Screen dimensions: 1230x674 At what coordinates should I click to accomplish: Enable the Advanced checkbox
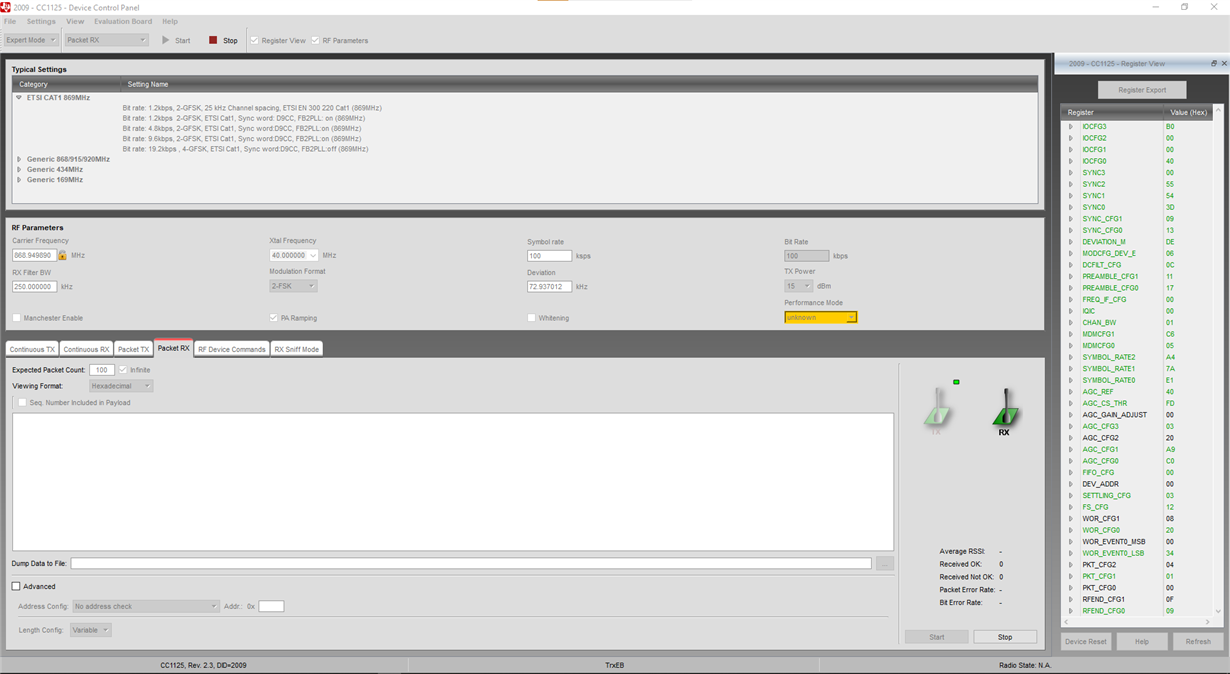pos(16,587)
